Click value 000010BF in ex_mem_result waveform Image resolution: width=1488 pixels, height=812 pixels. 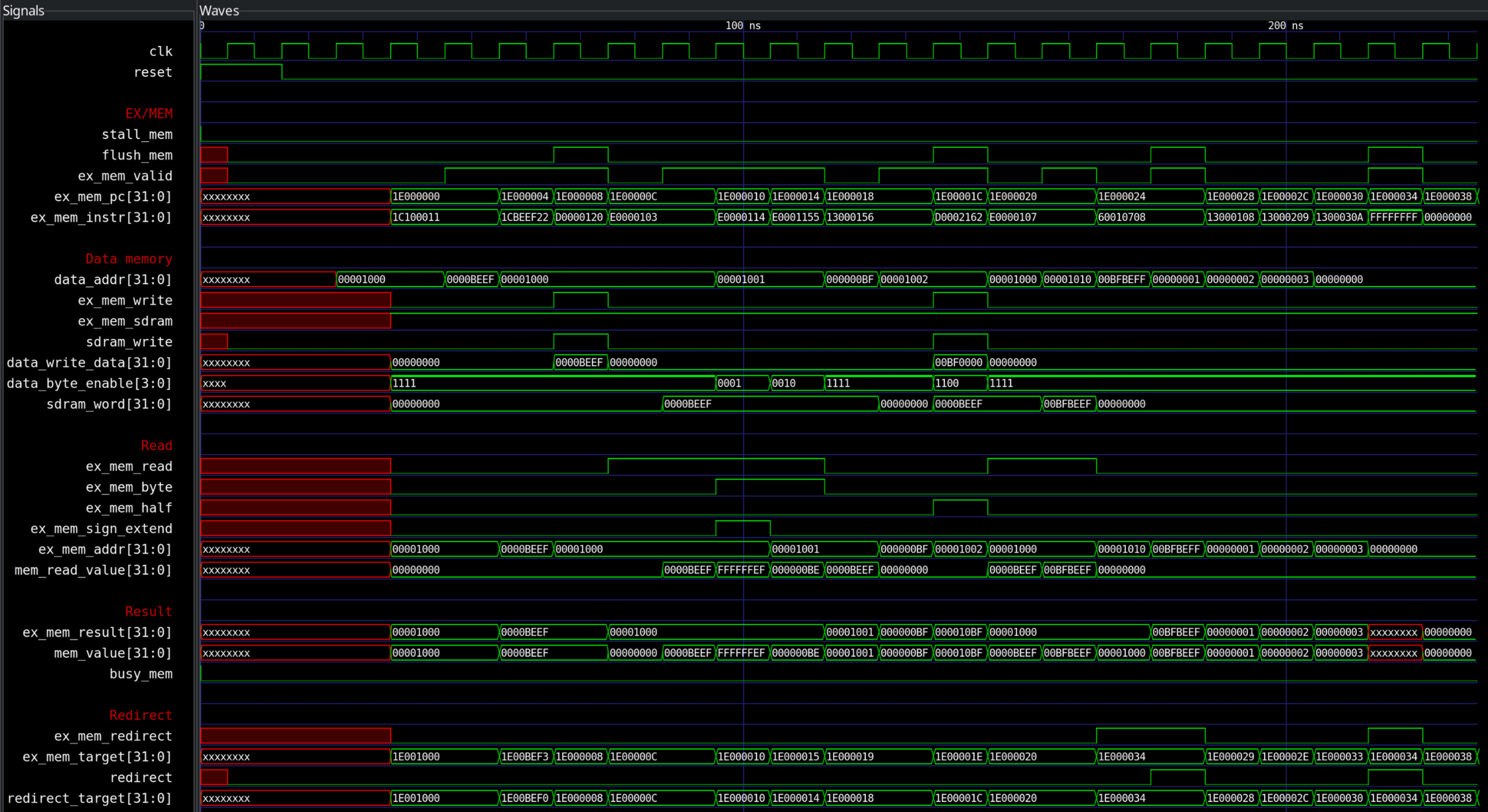point(959,632)
